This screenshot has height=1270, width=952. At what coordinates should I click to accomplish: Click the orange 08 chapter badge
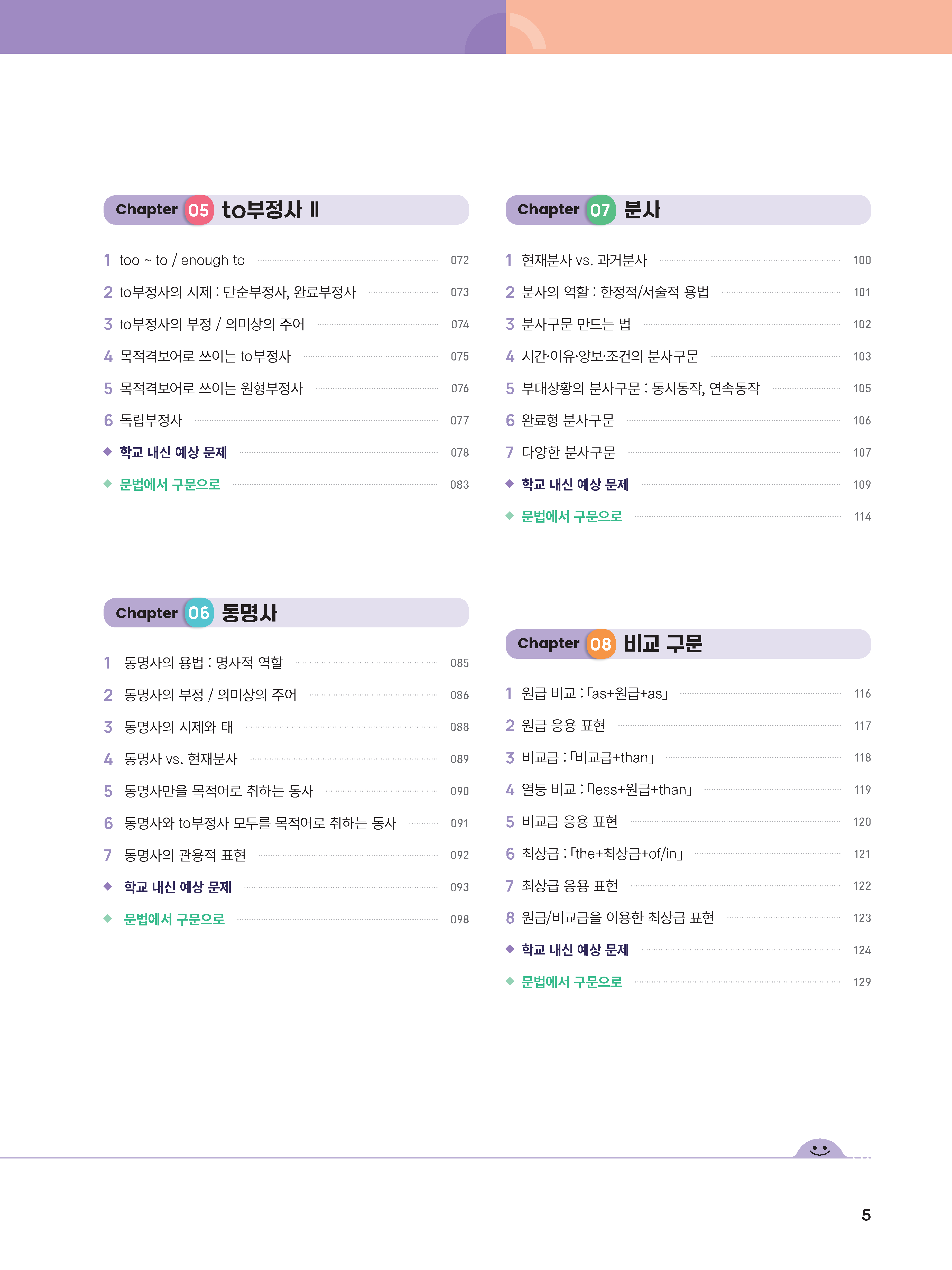tap(600, 644)
